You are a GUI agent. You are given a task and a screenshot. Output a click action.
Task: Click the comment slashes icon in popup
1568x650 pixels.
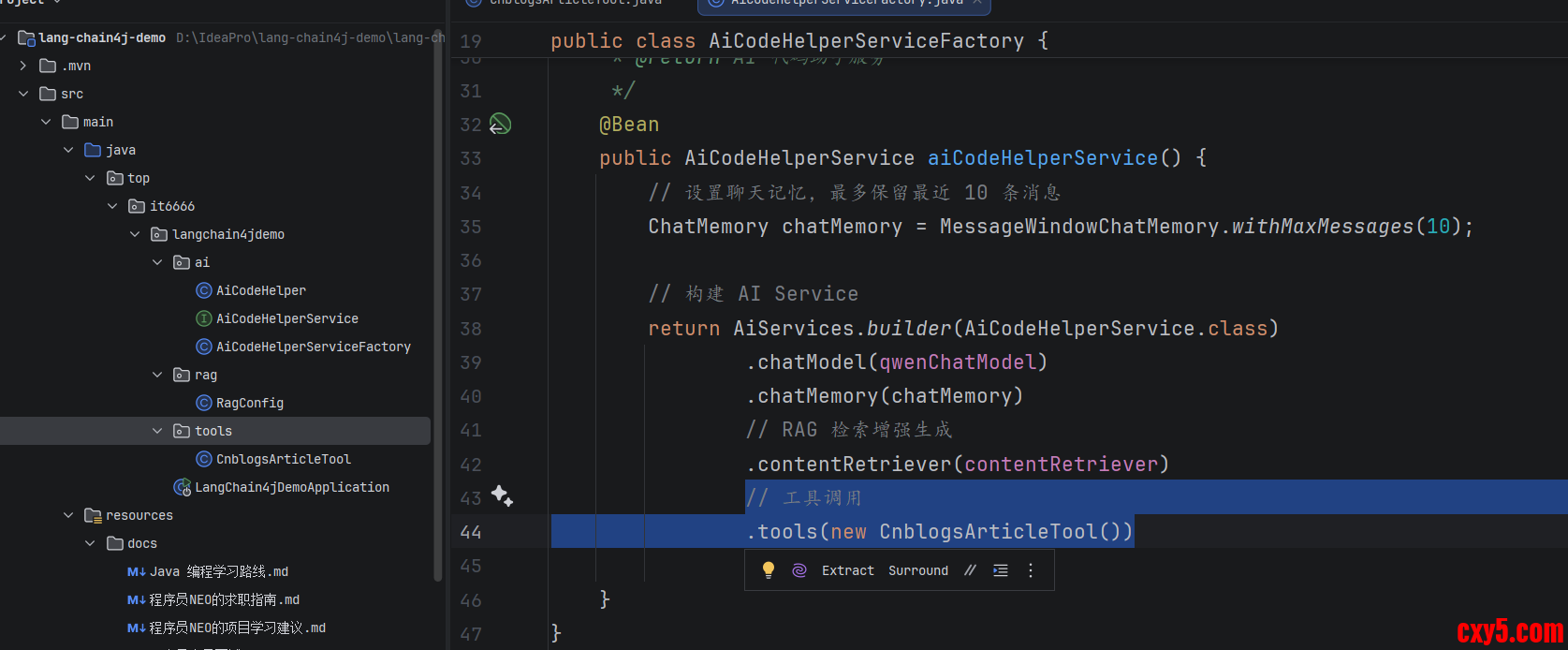click(x=970, y=570)
